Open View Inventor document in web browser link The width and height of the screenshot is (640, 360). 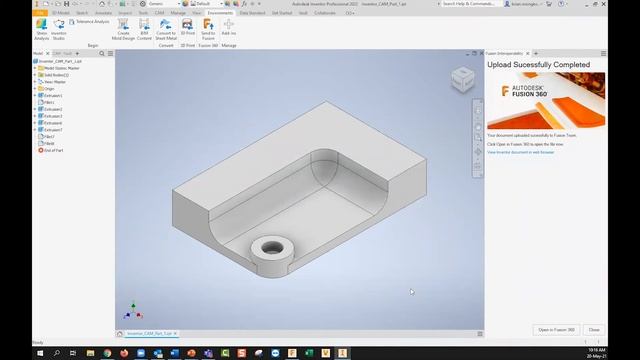(x=520, y=152)
